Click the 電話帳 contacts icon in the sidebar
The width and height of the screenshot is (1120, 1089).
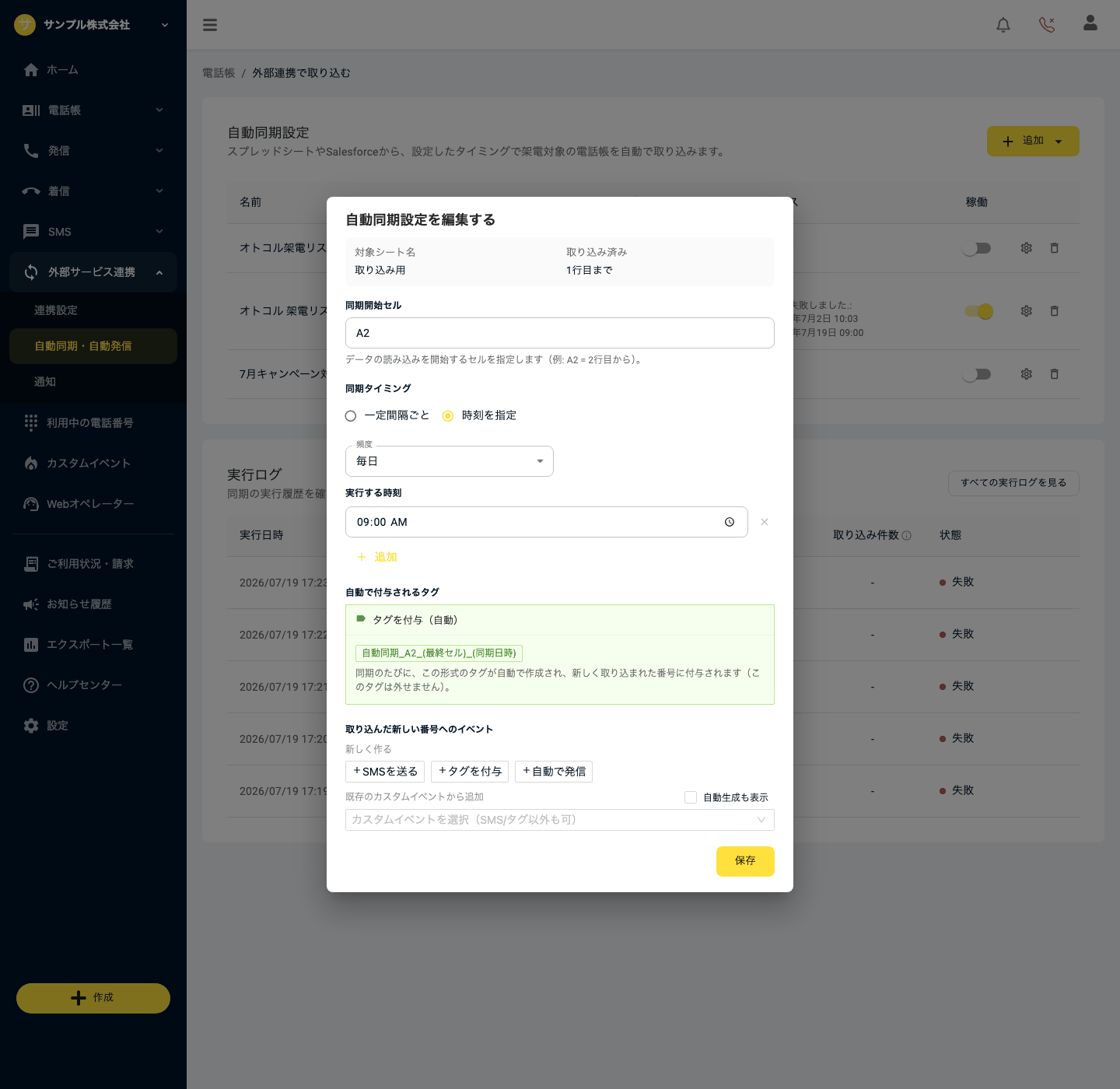click(x=31, y=110)
